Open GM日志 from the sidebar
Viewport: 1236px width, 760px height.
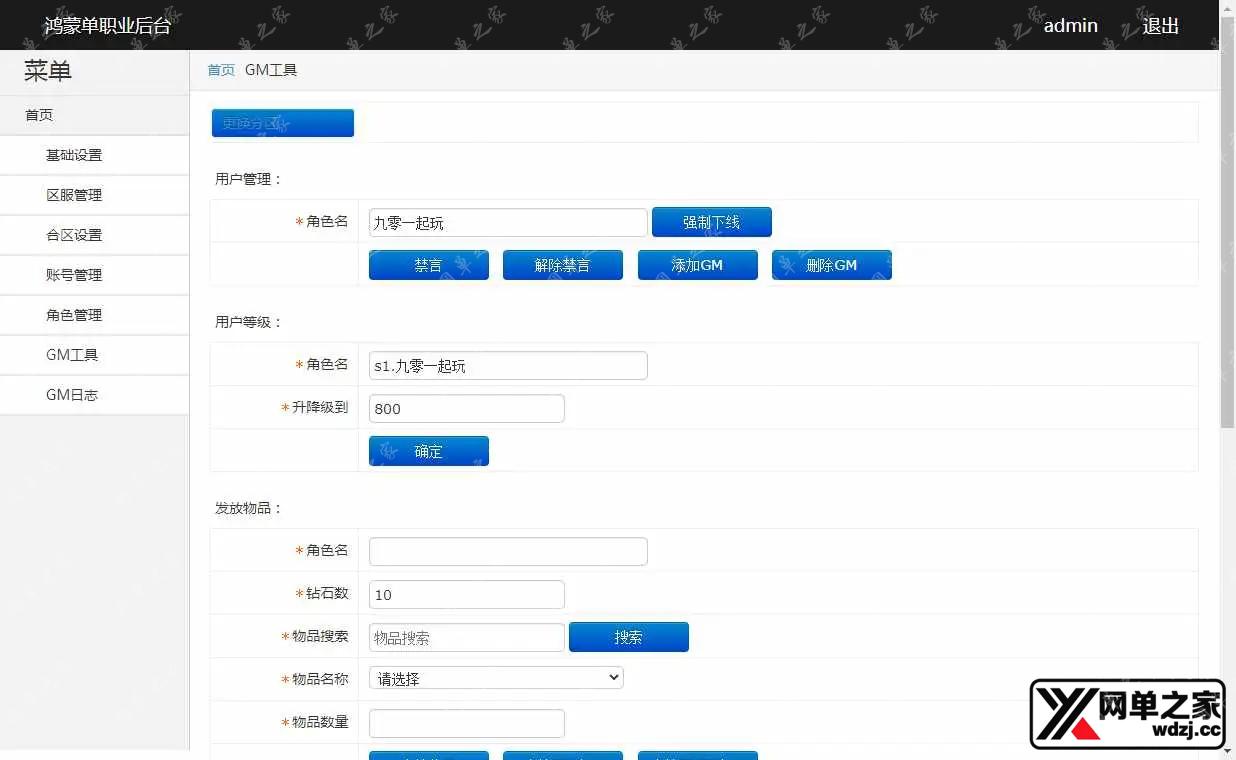click(72, 395)
